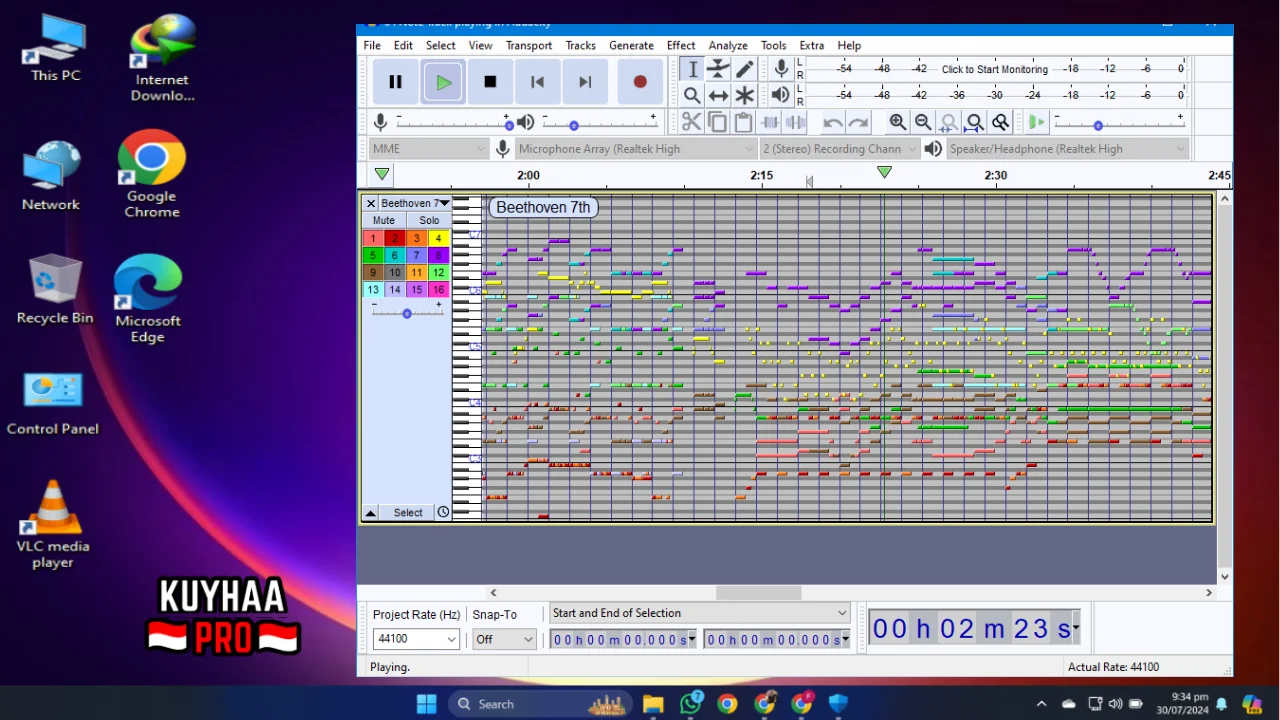Toggle MIDI channel 1 button

[373, 238]
